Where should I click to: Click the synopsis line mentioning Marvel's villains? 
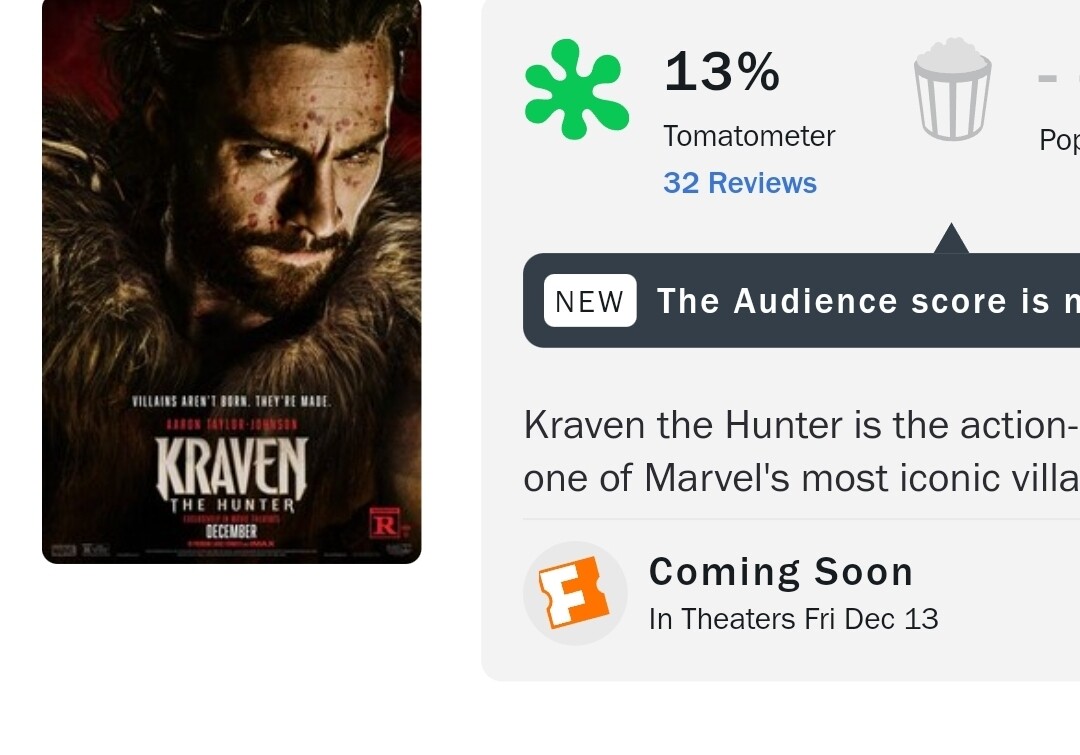pos(800,478)
